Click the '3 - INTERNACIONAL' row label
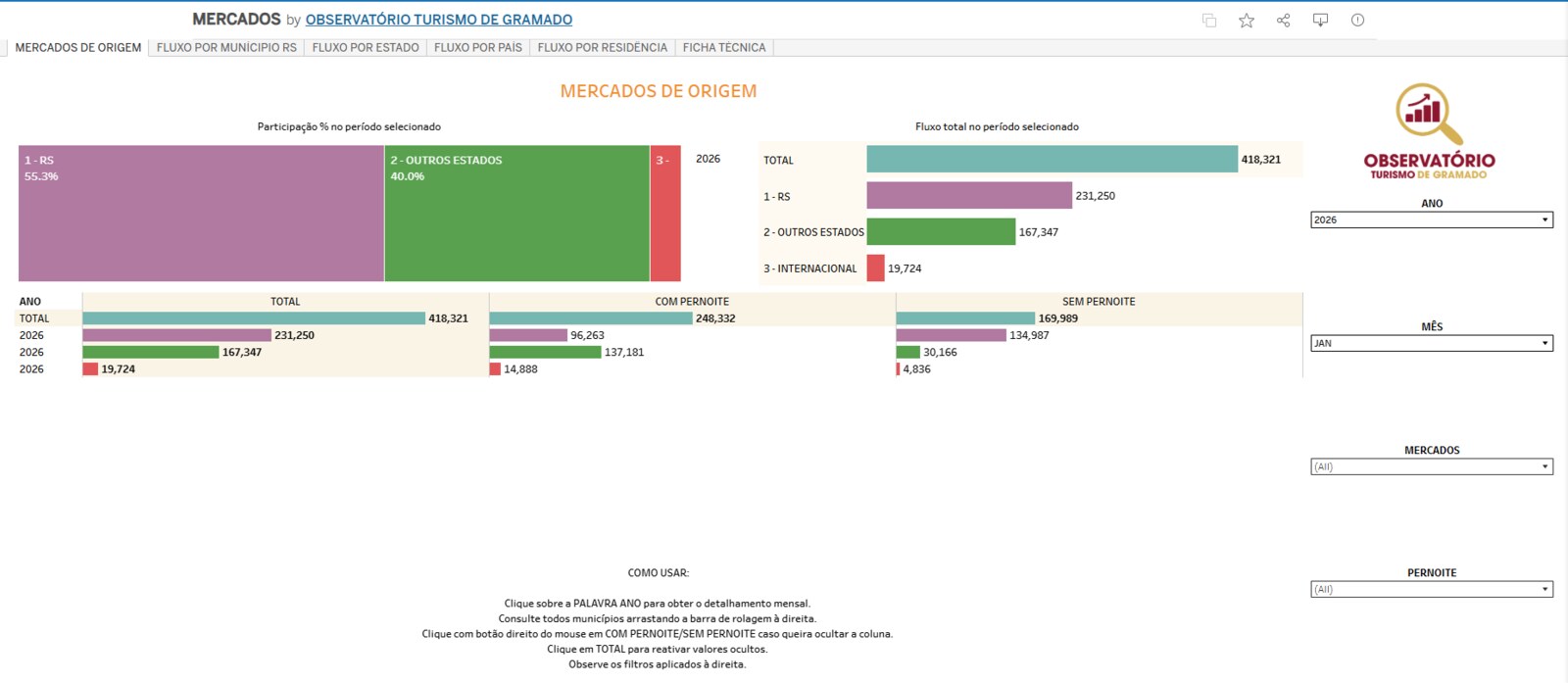 click(x=810, y=268)
